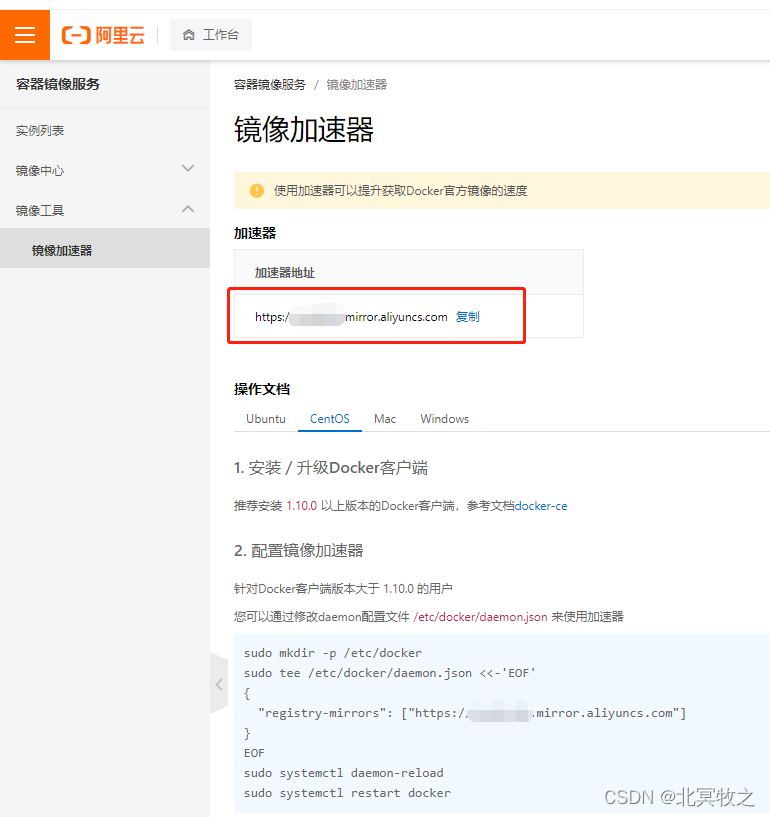Click the mirror.aliyuncs.com address text

pyautogui.click(x=351, y=317)
